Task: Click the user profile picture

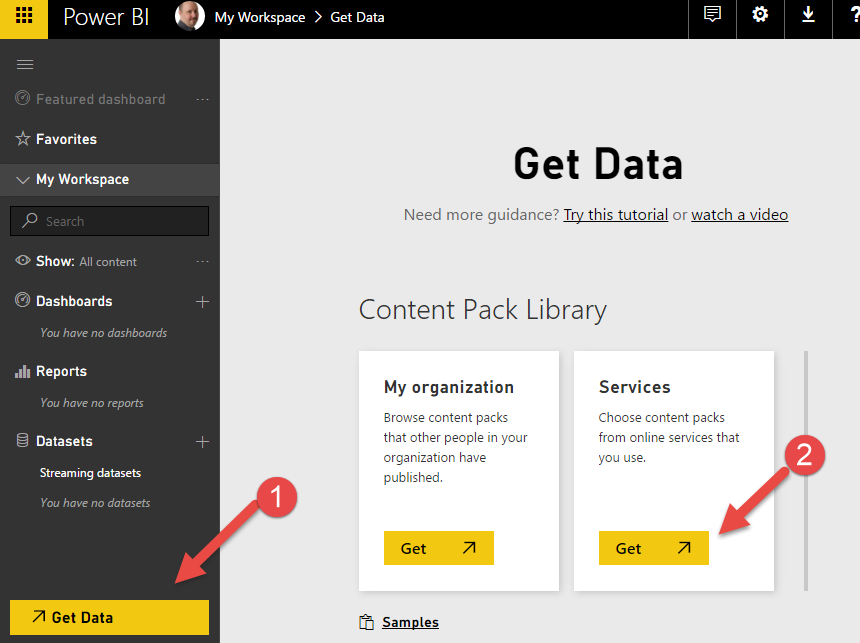Action: [190, 16]
